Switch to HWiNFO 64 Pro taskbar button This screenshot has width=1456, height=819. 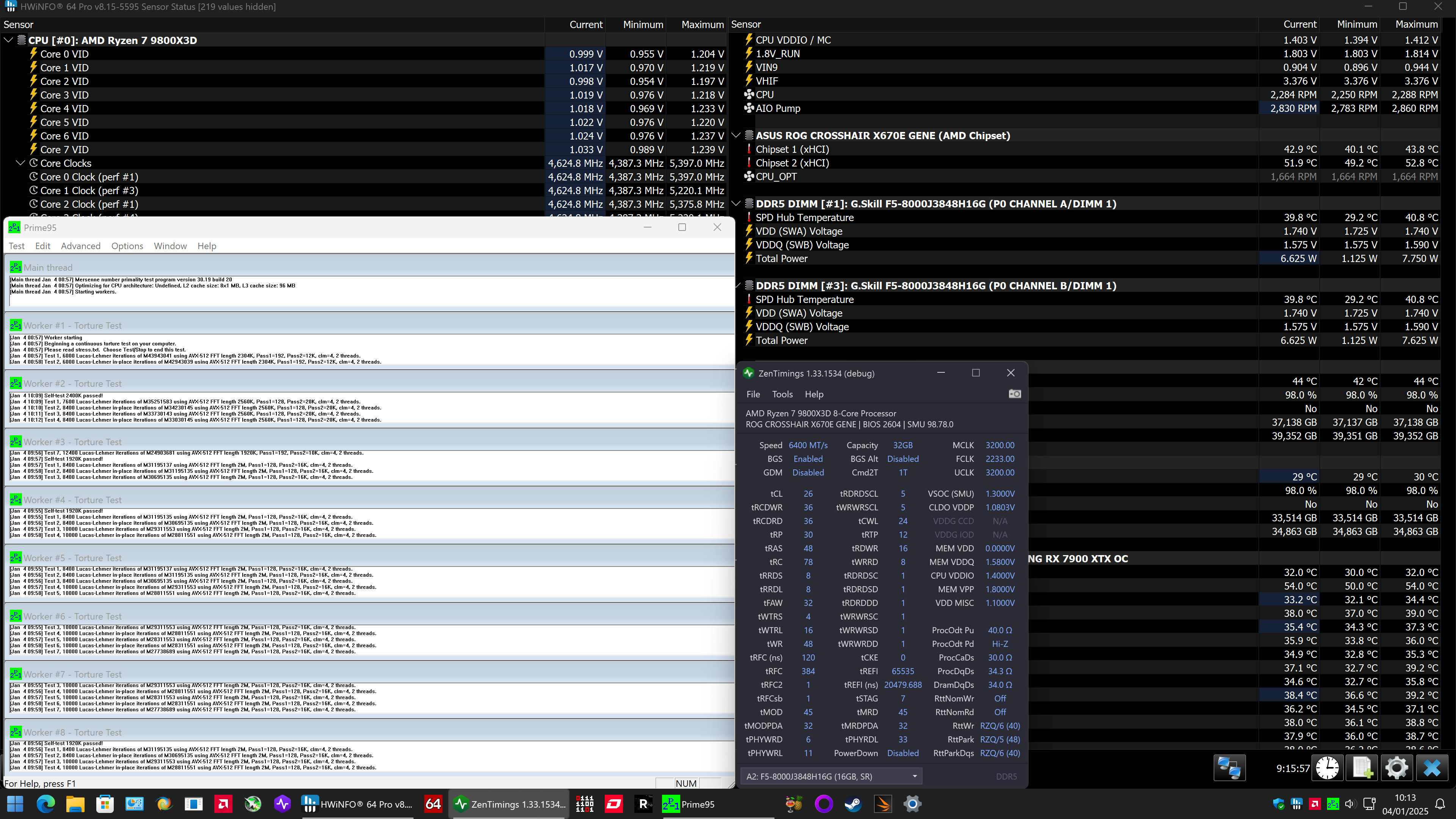(357, 804)
